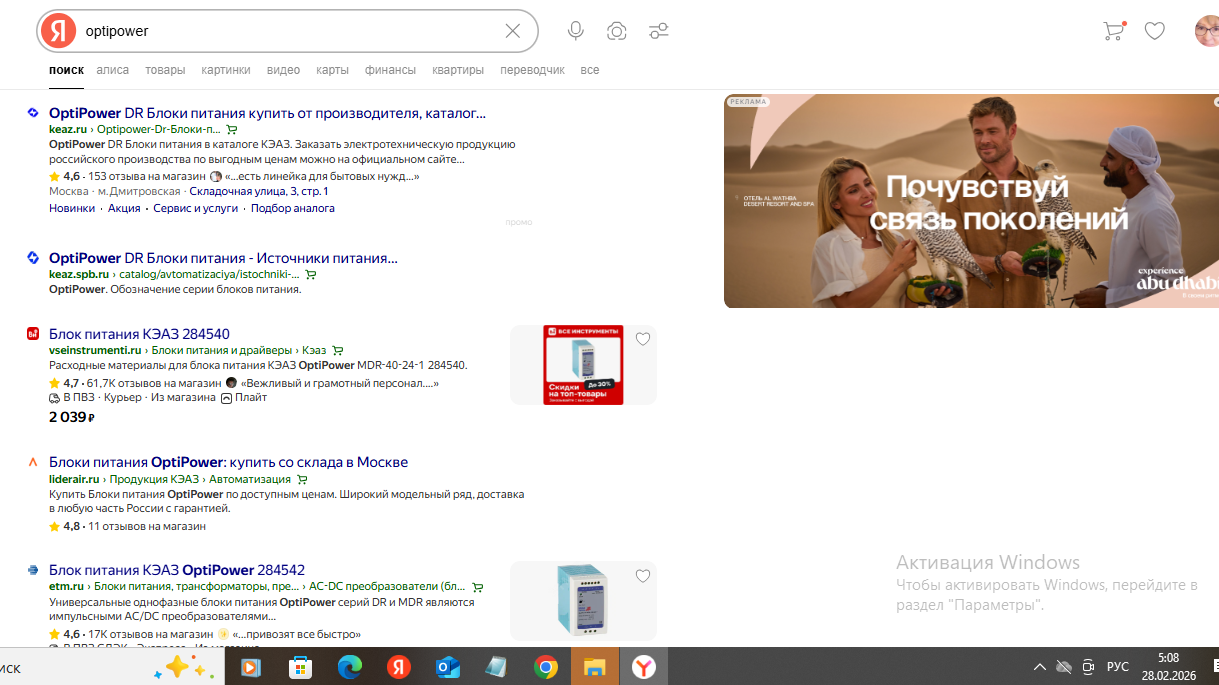Clear the search query with X icon
Image resolution: width=1219 pixels, height=685 pixels.
click(x=513, y=31)
